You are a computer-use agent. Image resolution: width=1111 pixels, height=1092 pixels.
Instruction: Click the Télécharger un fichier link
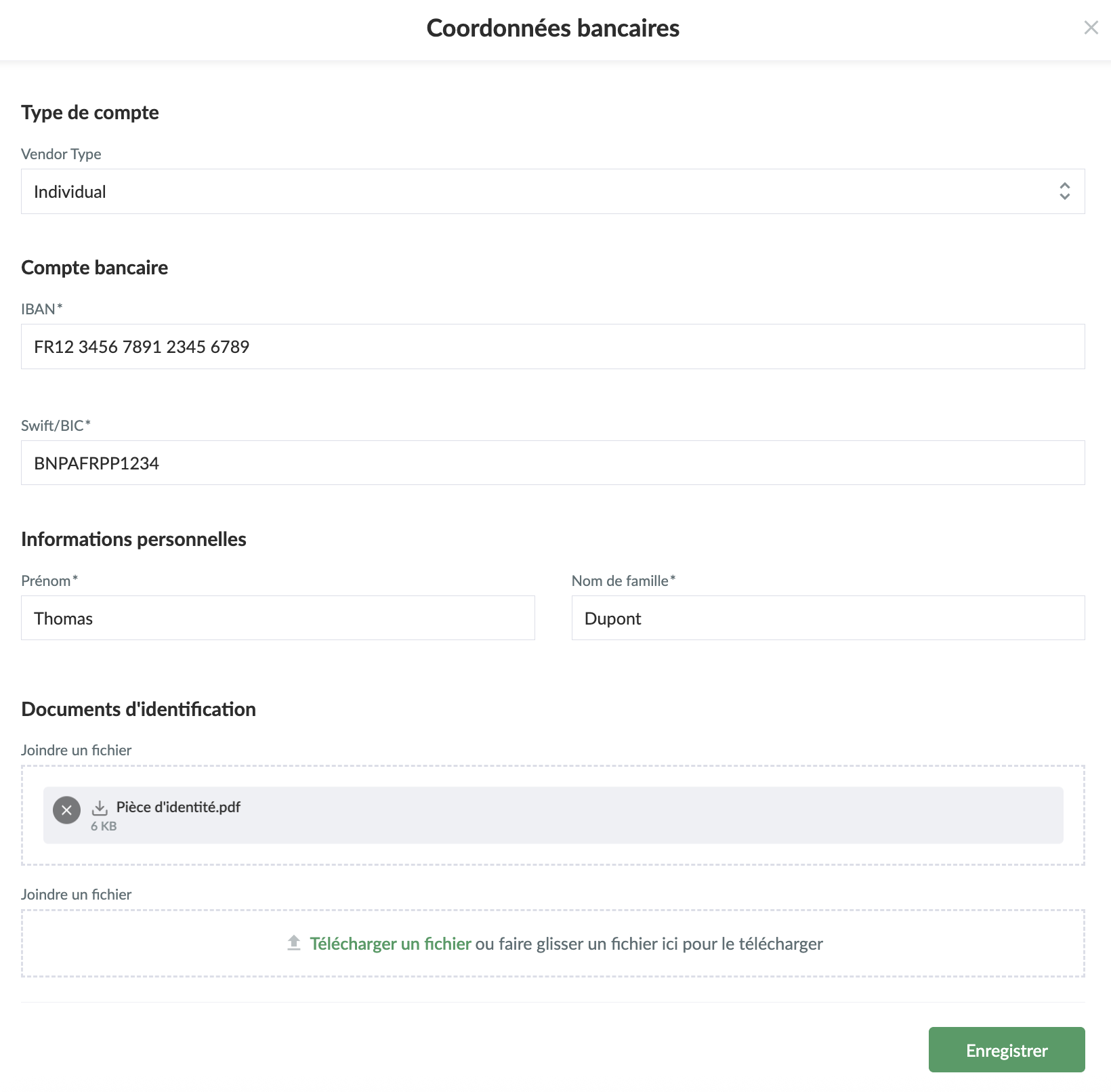click(x=390, y=944)
